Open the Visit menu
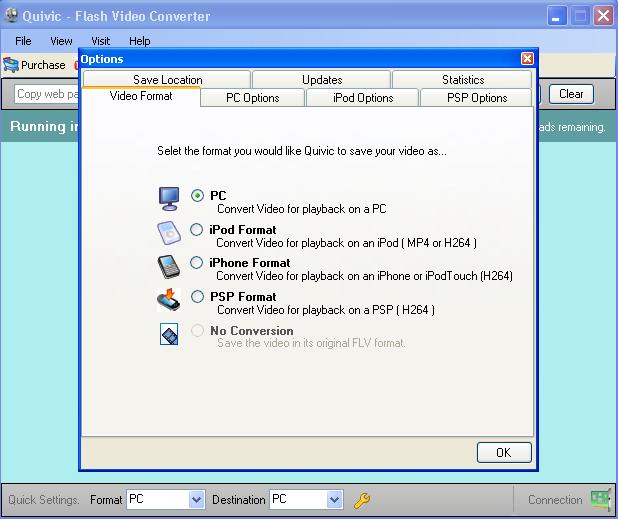 pyautogui.click(x=101, y=41)
